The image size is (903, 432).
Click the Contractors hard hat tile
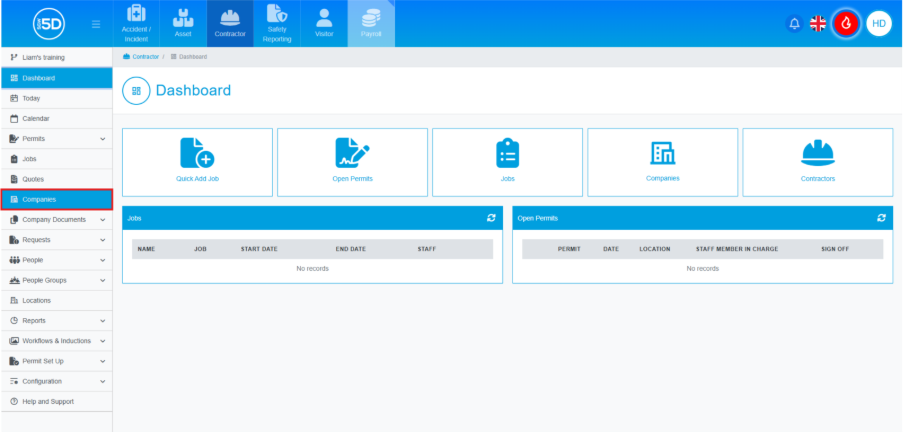[817, 161]
